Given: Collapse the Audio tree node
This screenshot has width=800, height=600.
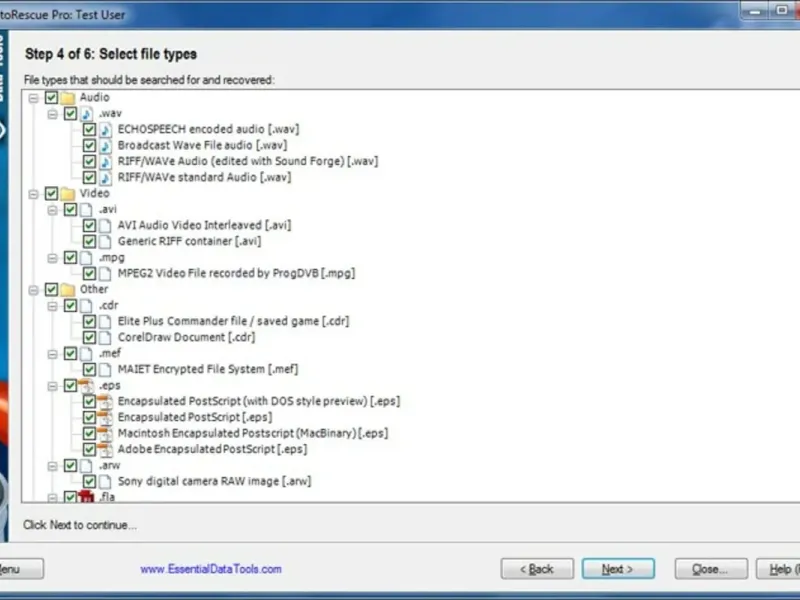Looking at the screenshot, I should (x=34, y=97).
